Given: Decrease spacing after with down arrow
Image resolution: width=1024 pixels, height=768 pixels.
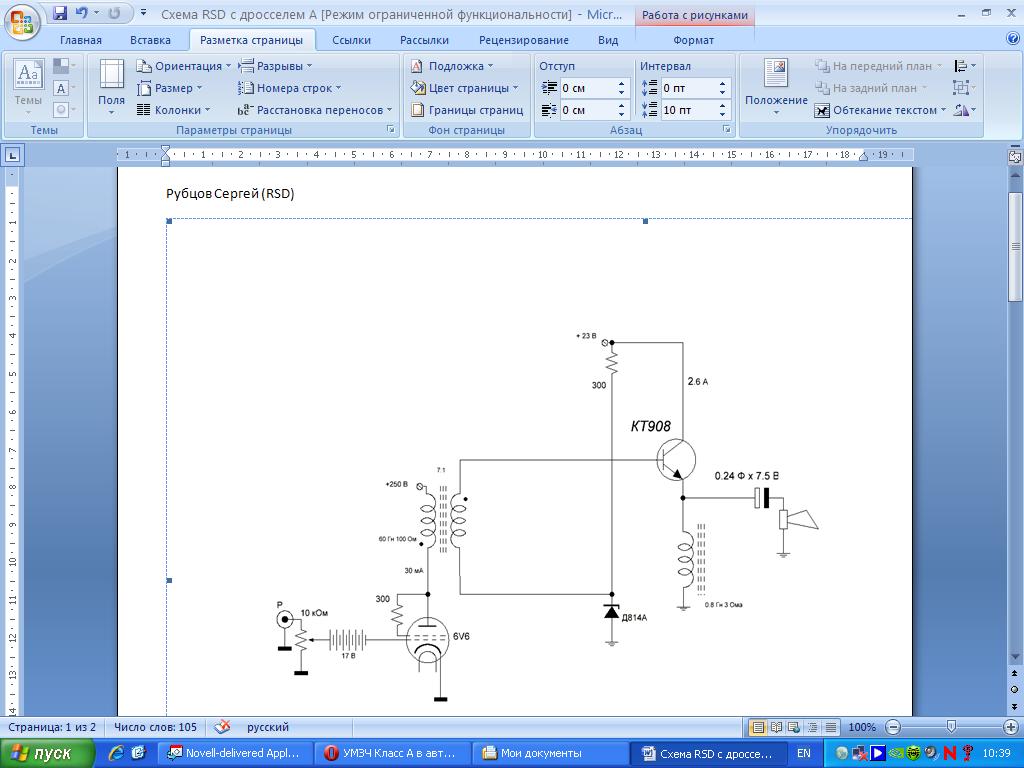Looking at the screenshot, I should pyautogui.click(x=722, y=114).
